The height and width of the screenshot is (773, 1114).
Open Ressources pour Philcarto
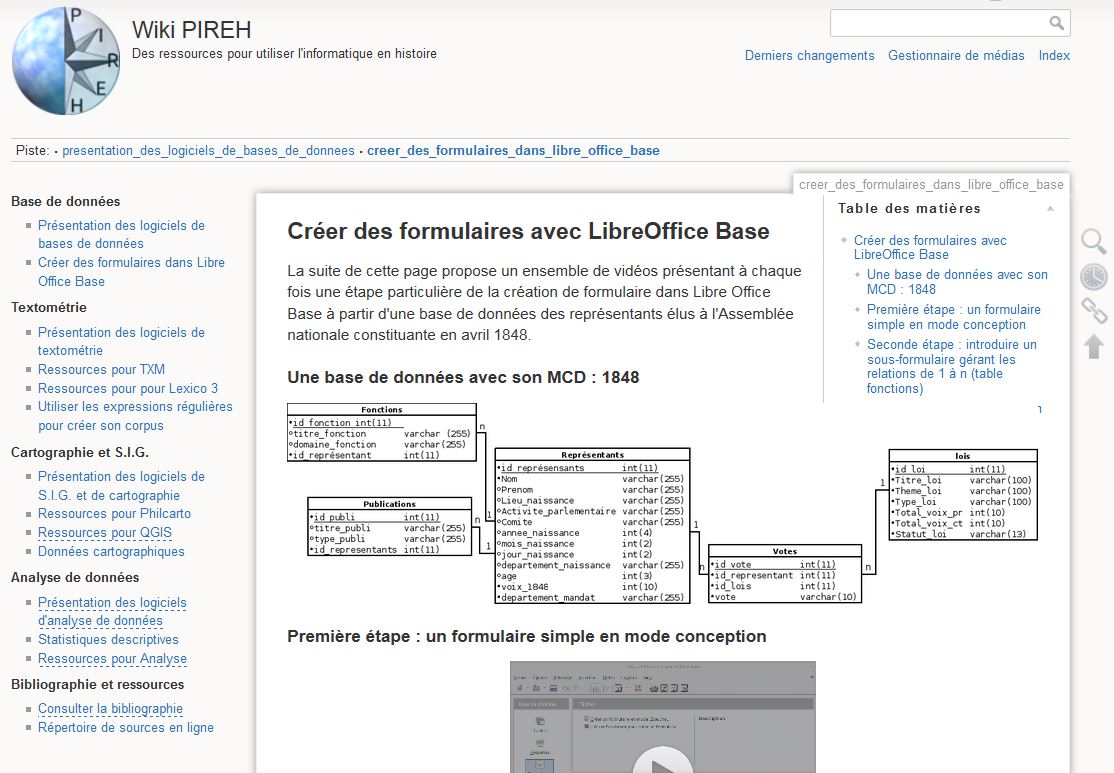[x=114, y=514]
